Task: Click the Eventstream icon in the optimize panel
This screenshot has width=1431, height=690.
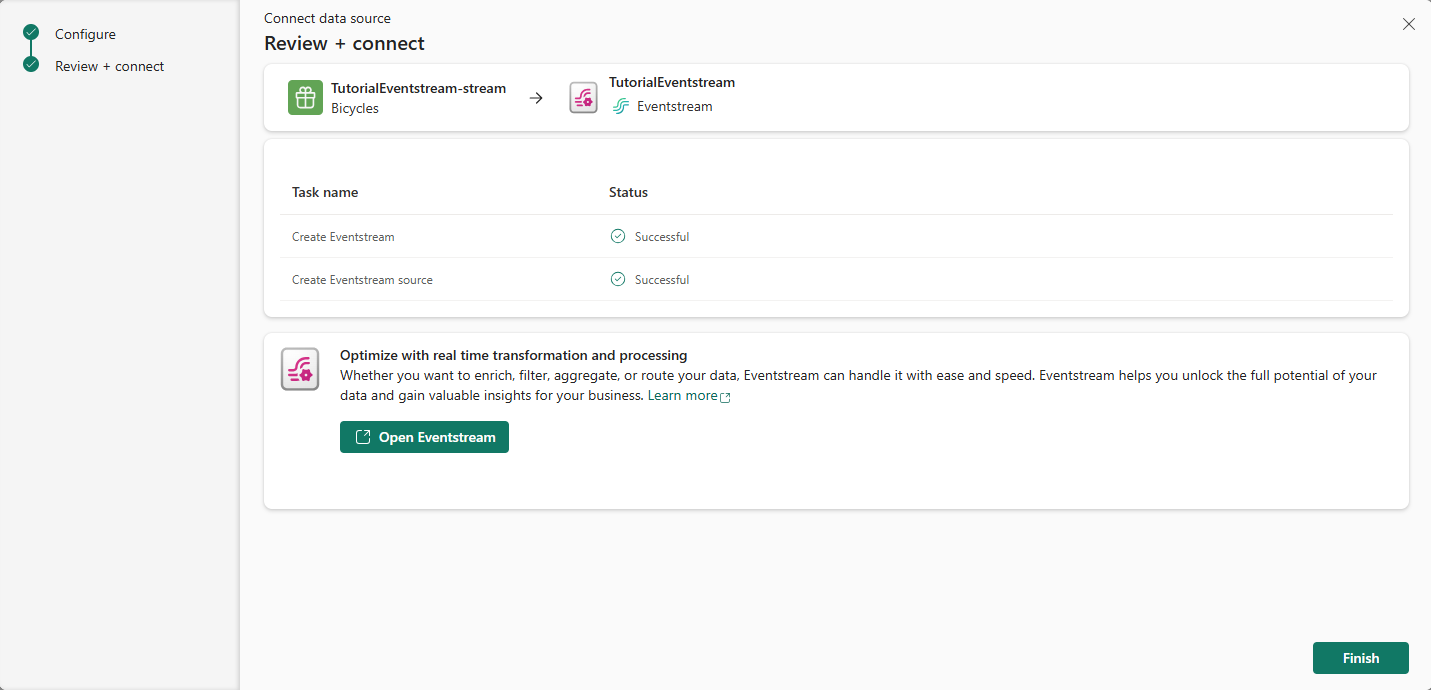Action: click(300, 369)
